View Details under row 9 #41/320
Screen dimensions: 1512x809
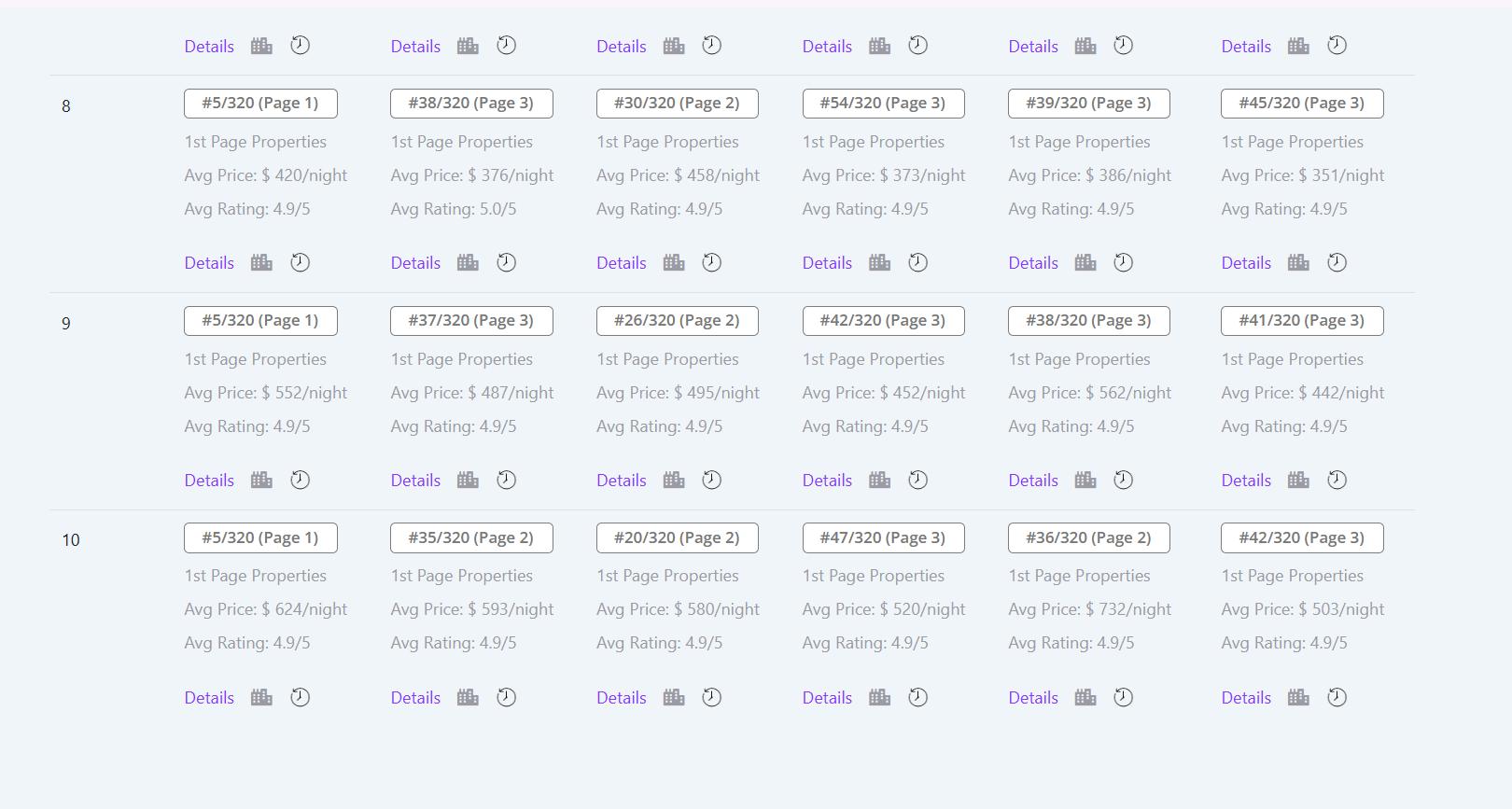tap(1246, 481)
